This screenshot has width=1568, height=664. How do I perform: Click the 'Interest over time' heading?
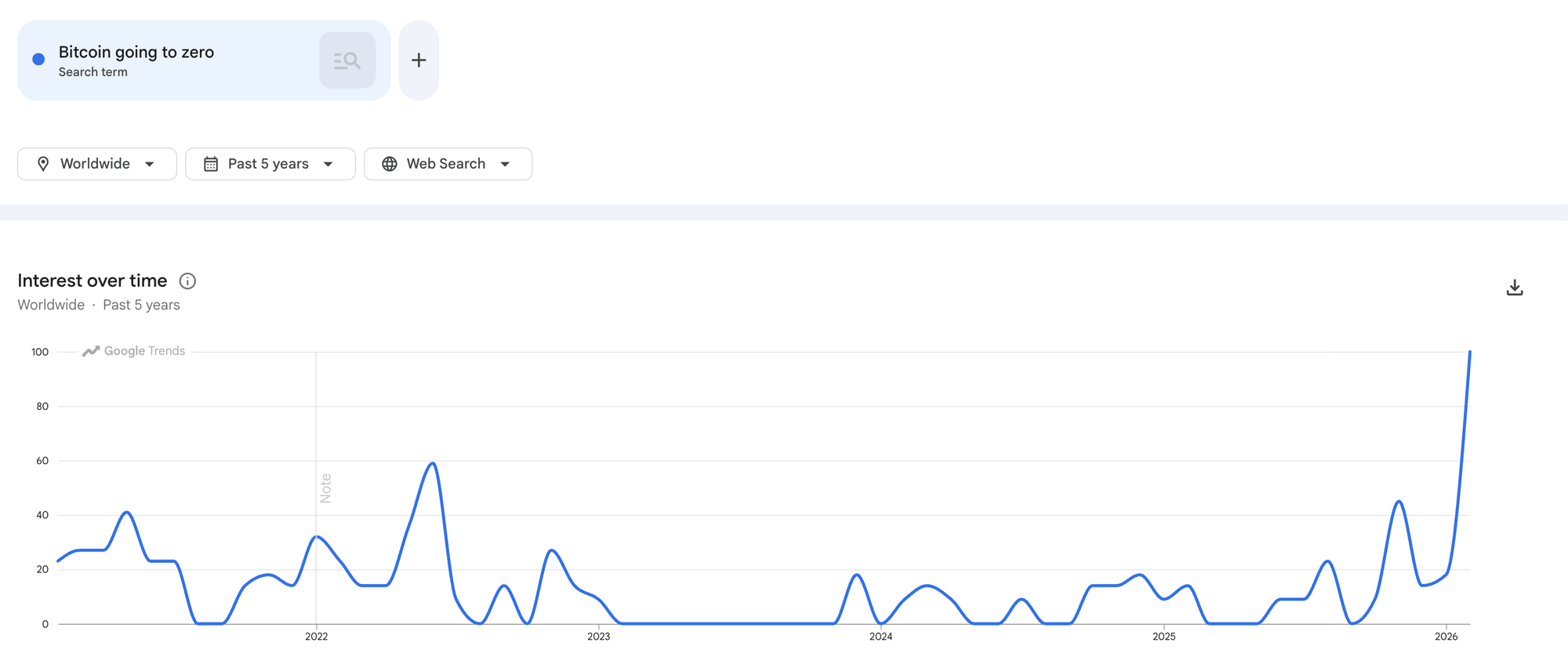[x=93, y=281]
